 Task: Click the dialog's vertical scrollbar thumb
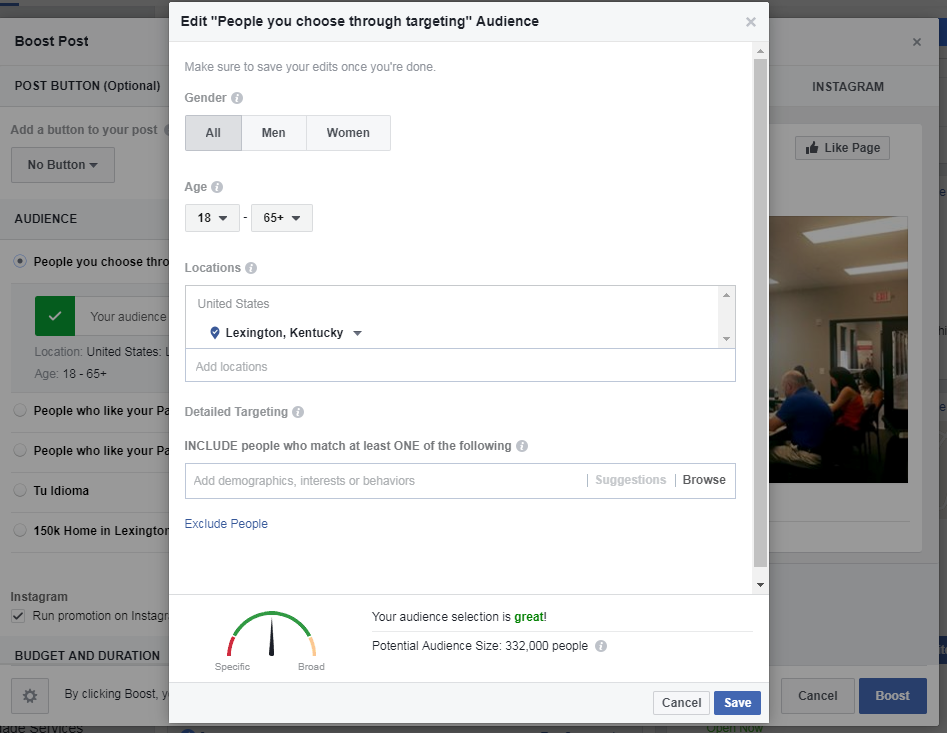(760, 313)
